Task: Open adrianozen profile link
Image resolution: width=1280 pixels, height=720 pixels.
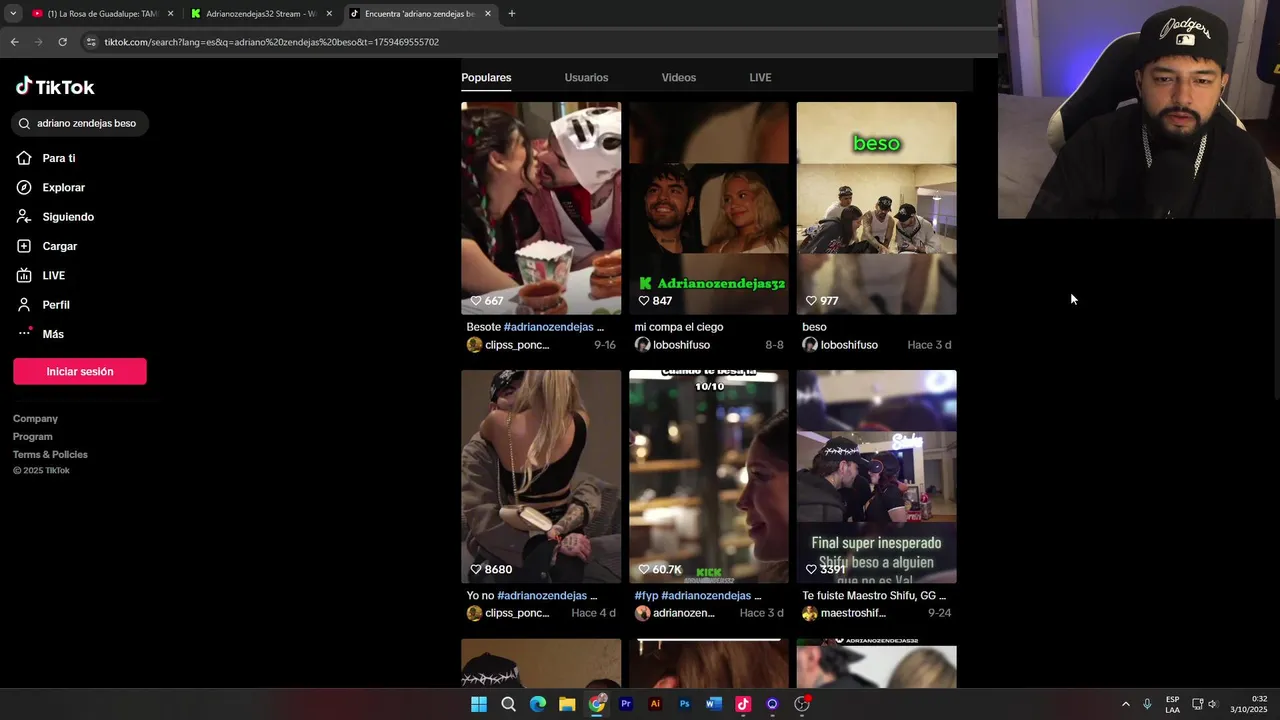Action: point(684,613)
